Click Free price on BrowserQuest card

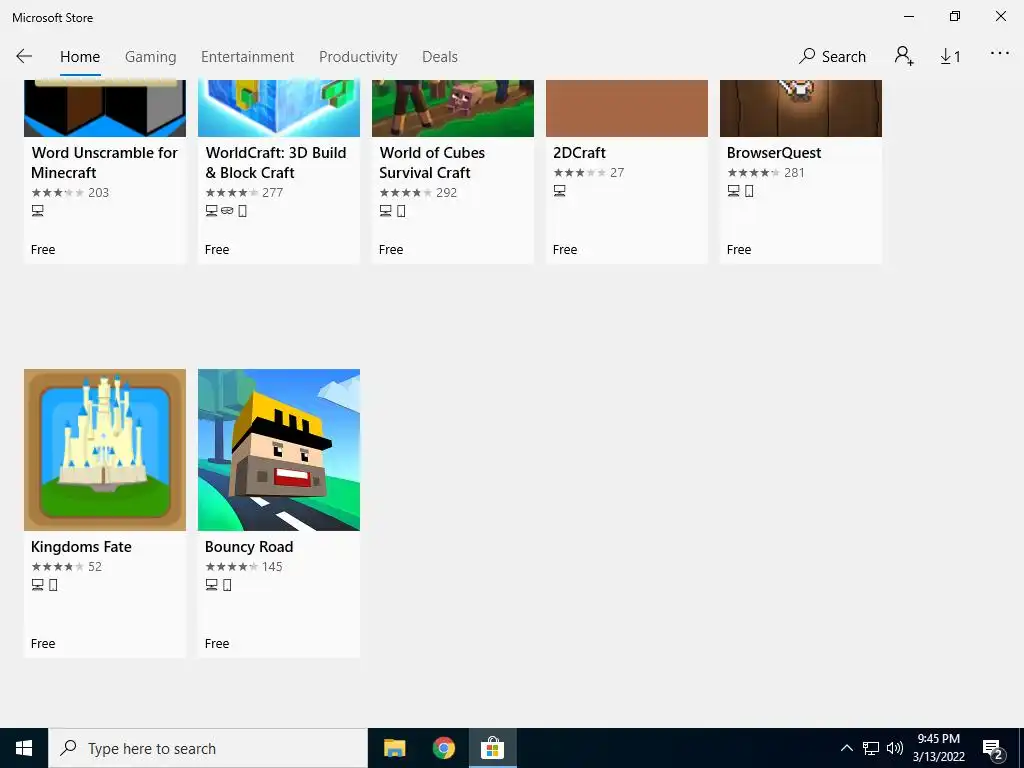tap(739, 249)
